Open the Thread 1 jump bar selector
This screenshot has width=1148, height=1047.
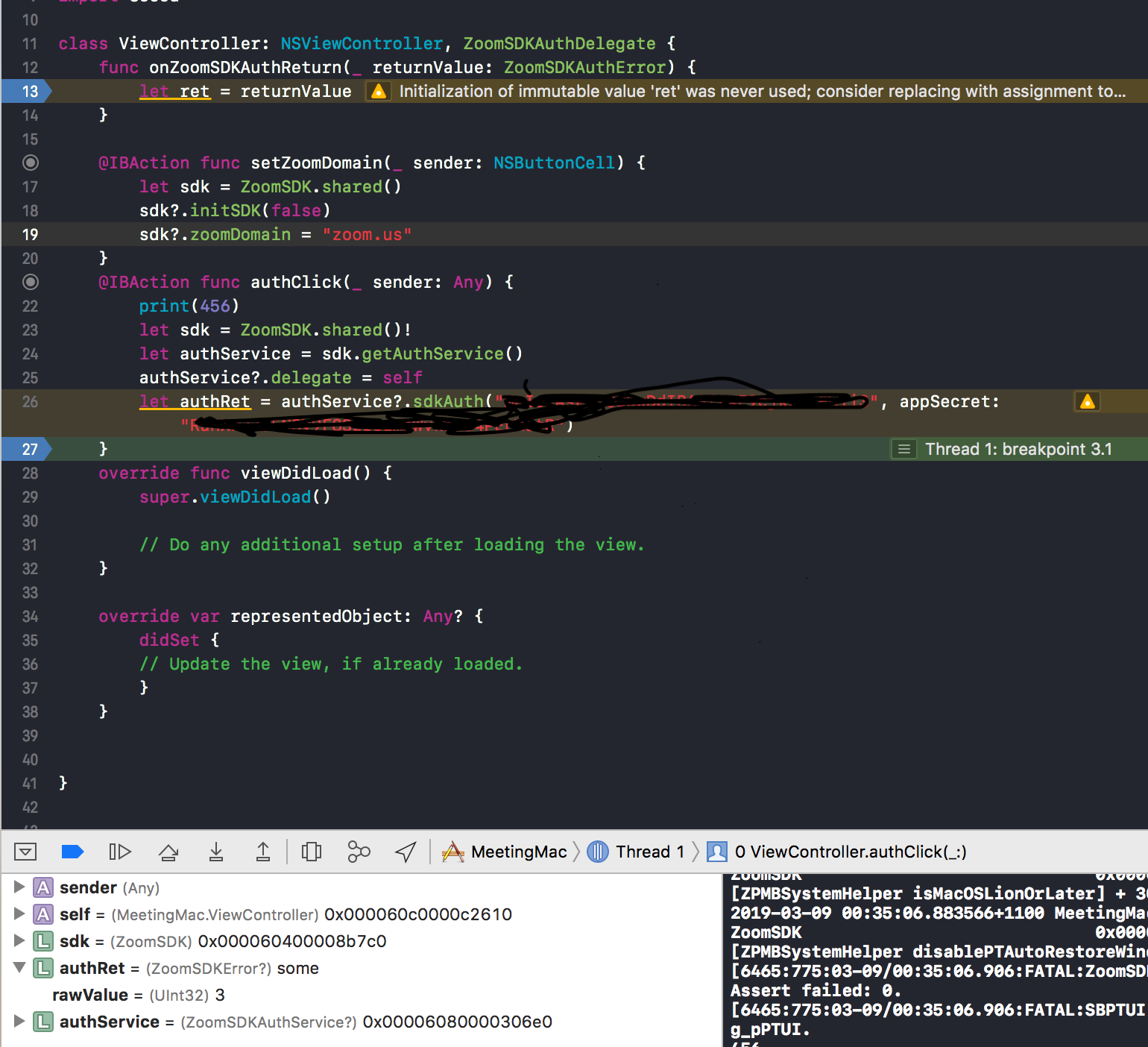tap(649, 852)
